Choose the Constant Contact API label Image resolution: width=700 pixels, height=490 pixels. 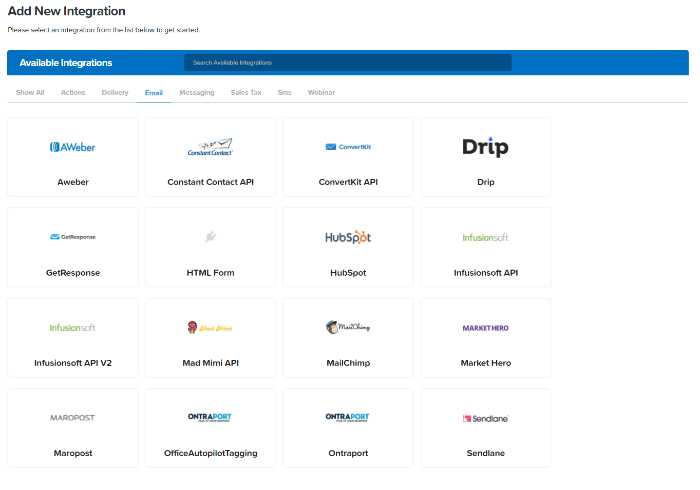[210, 182]
